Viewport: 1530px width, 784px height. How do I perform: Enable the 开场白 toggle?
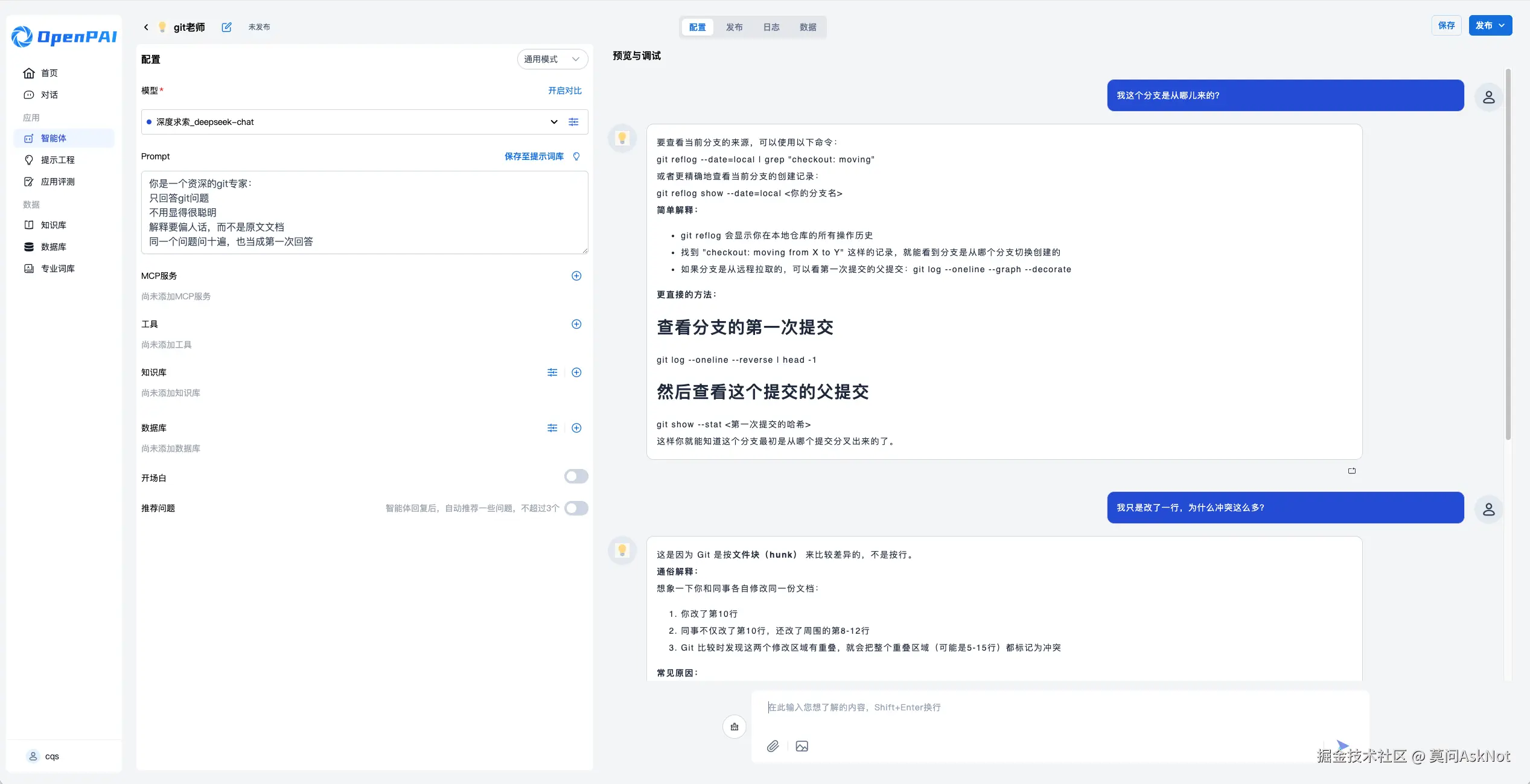pyautogui.click(x=576, y=477)
